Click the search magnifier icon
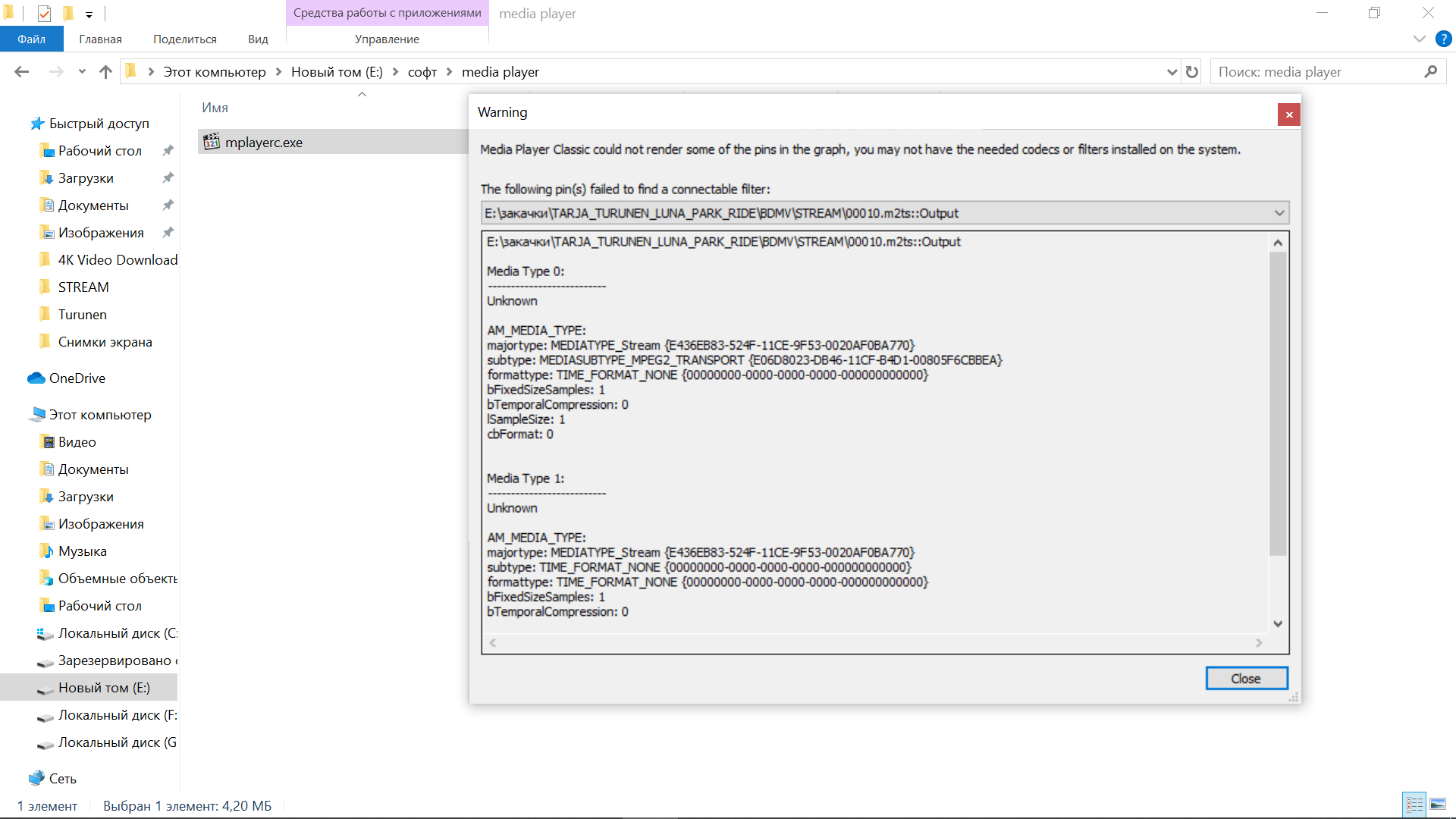 click(1430, 72)
